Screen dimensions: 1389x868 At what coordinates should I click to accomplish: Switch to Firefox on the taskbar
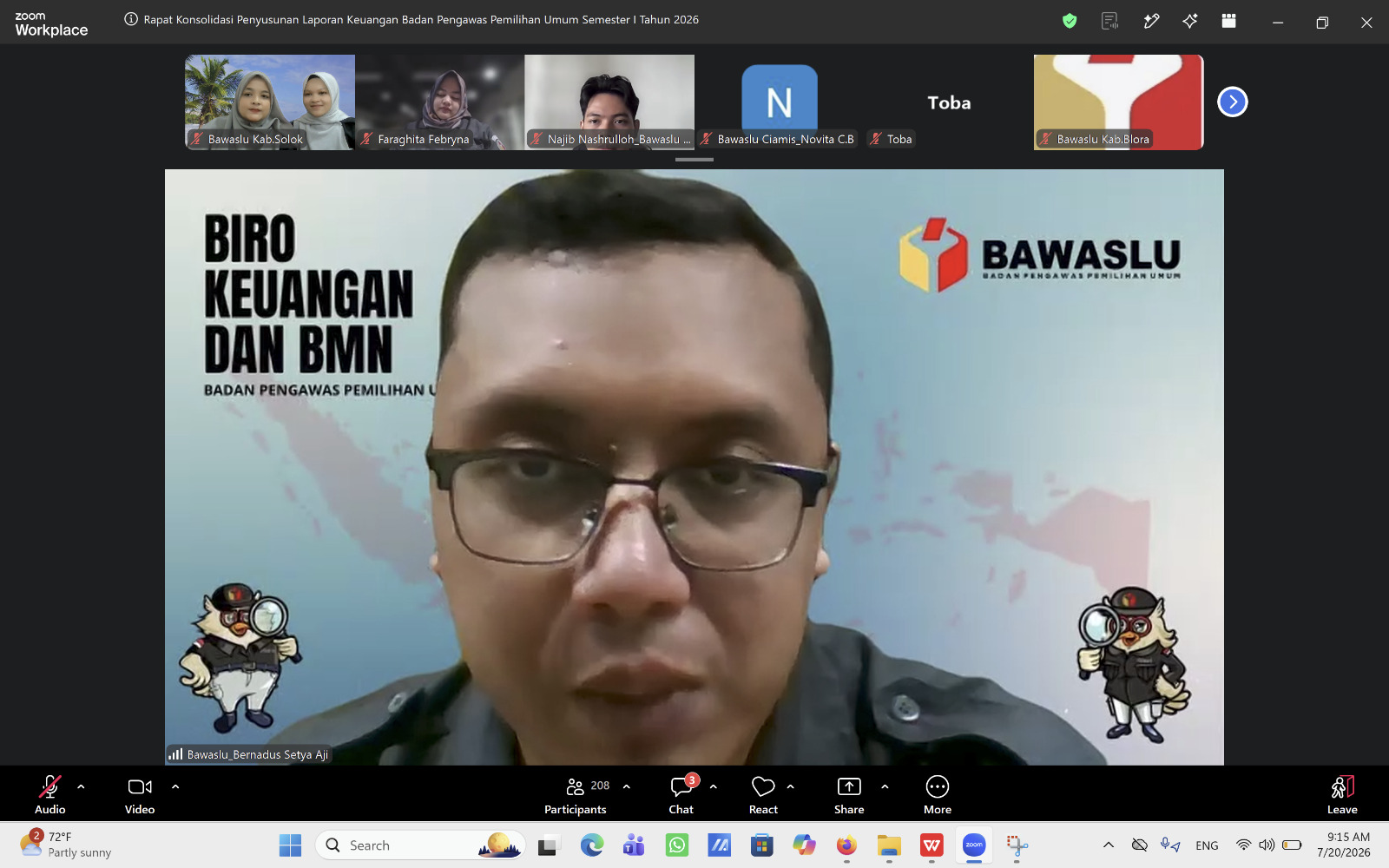pos(846,845)
